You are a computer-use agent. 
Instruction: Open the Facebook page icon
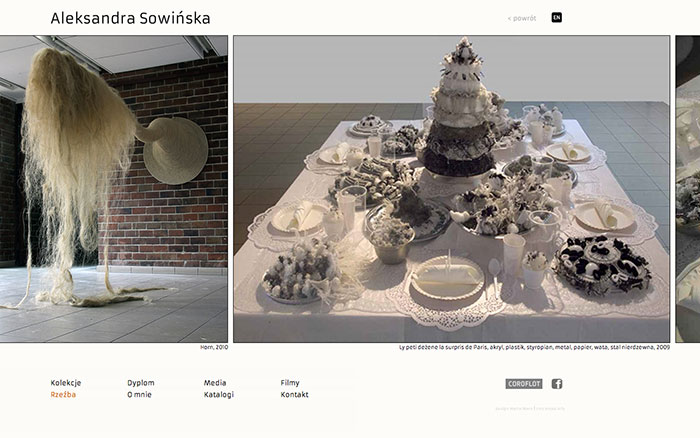(557, 384)
